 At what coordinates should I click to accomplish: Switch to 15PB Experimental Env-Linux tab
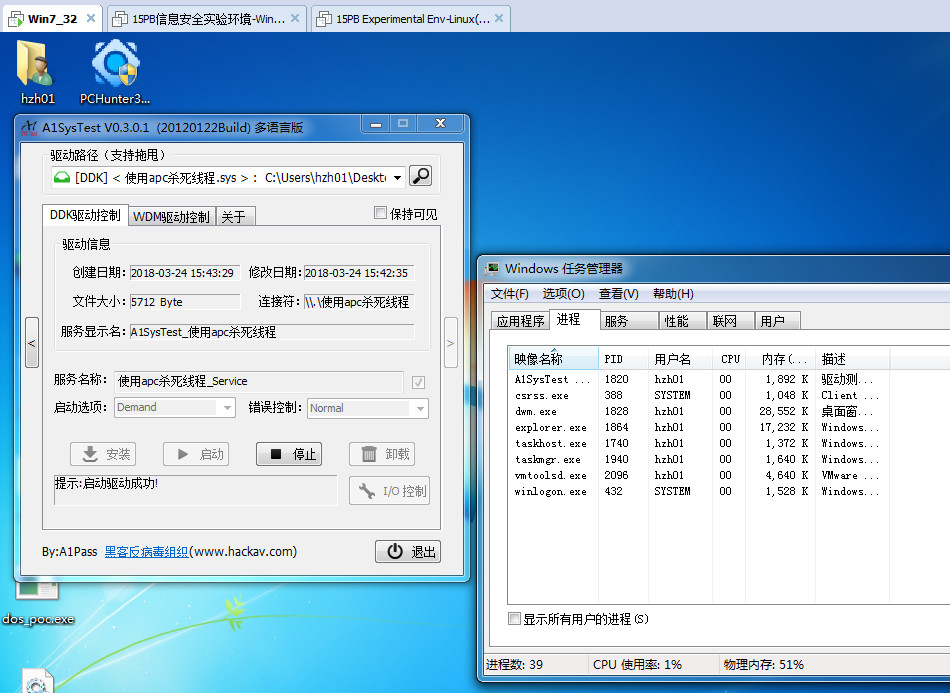(x=411, y=19)
